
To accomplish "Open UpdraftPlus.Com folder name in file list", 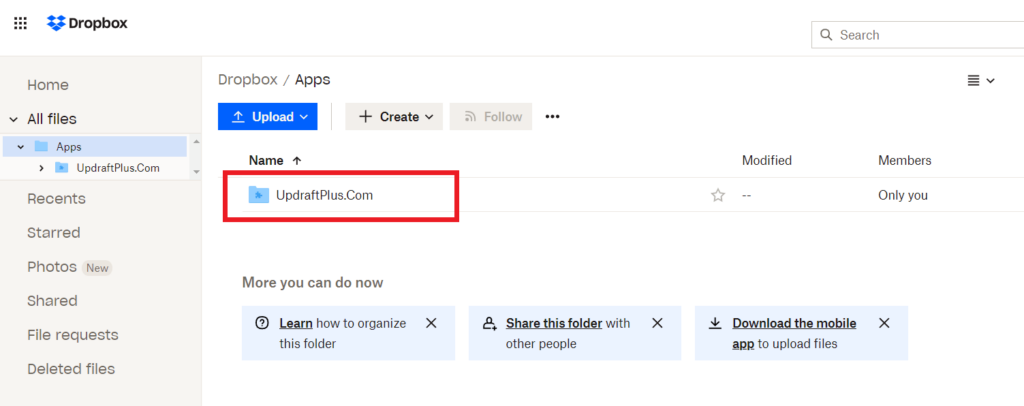I will click(325, 195).
